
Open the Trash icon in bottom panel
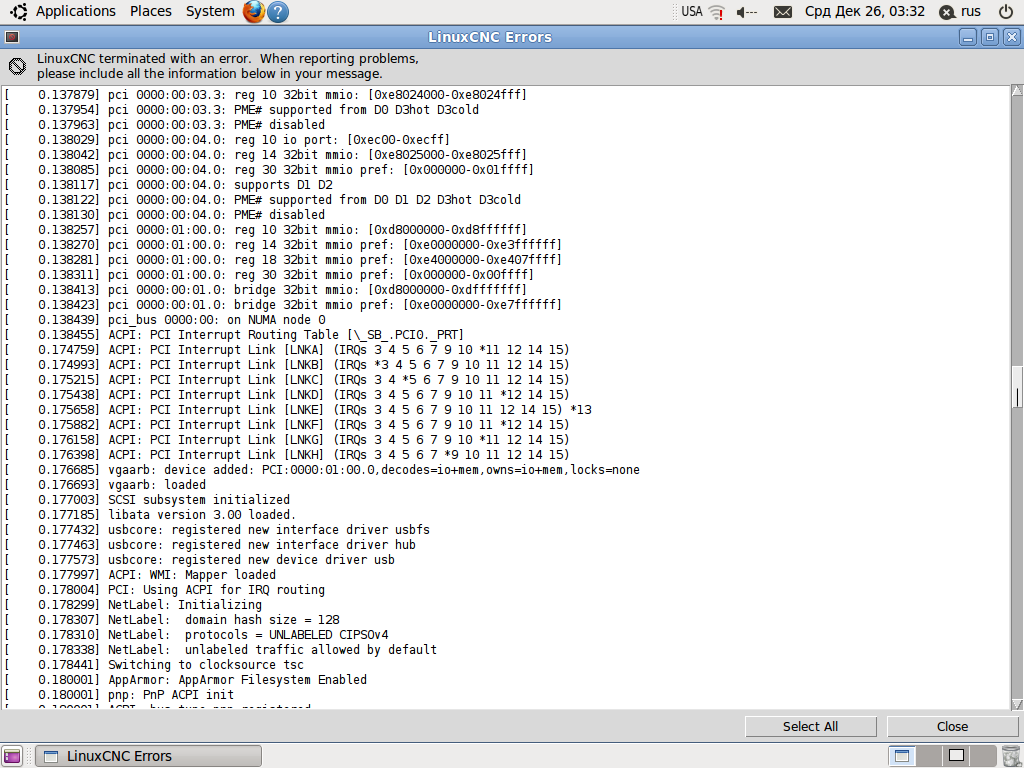1010,756
